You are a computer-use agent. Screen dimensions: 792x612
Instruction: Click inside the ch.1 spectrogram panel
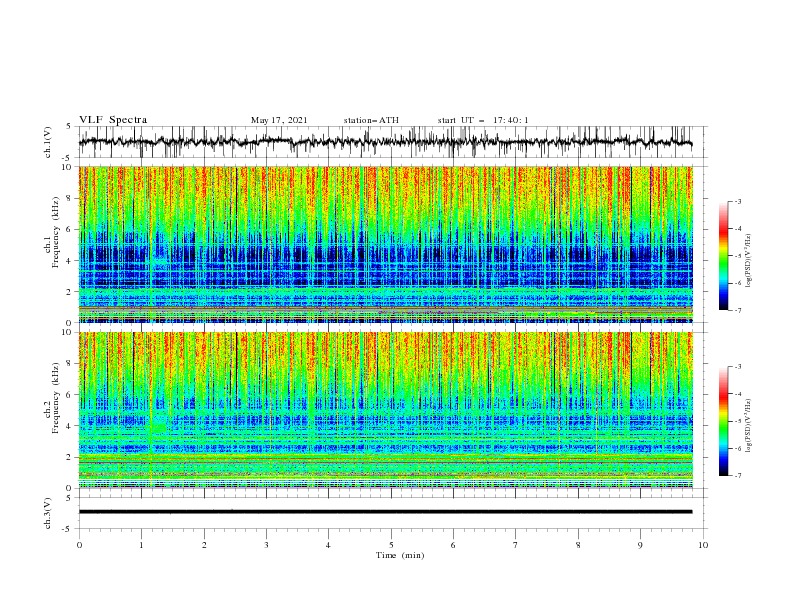385,244
